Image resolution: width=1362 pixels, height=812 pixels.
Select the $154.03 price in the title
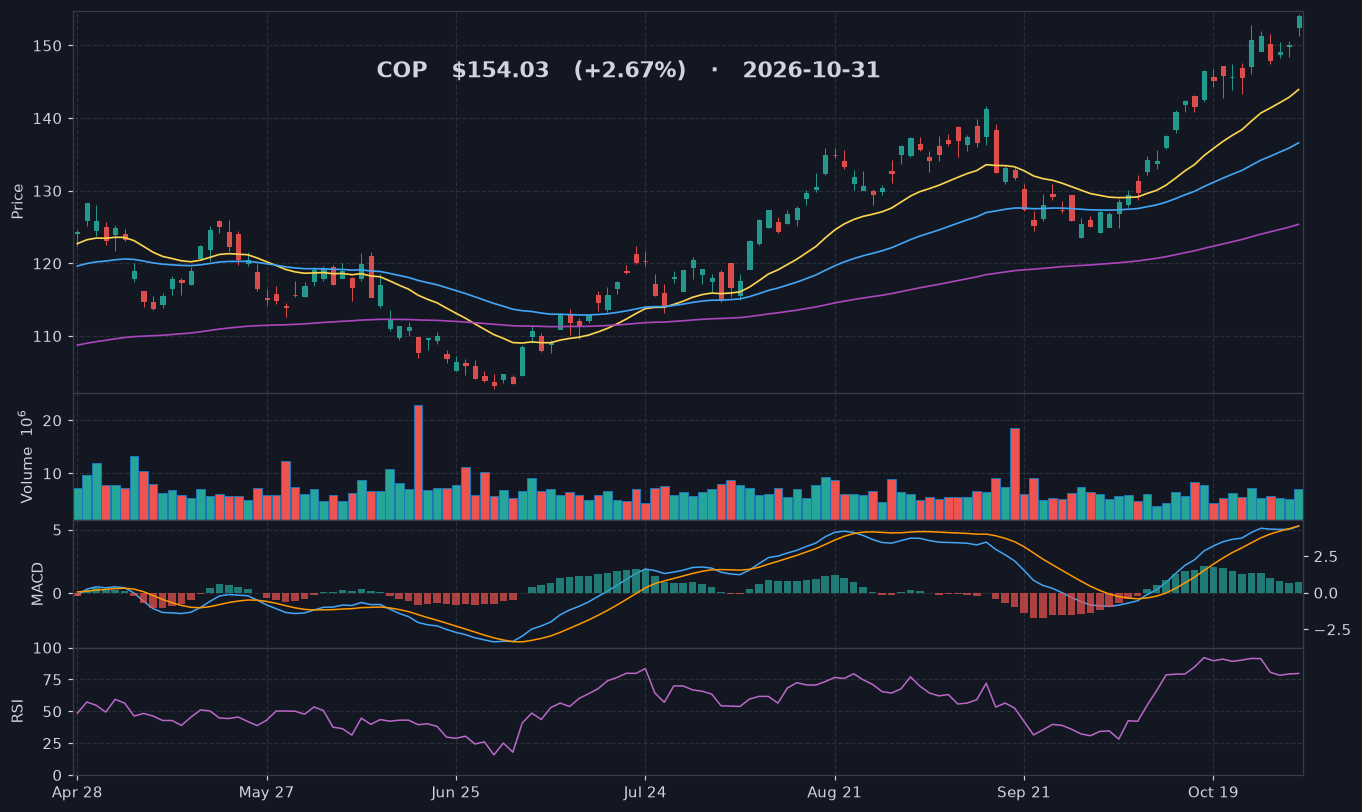click(x=500, y=71)
